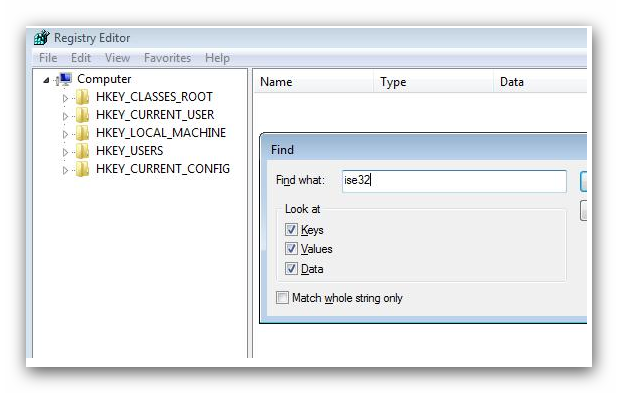Open the Favorites menu

pos(168,58)
